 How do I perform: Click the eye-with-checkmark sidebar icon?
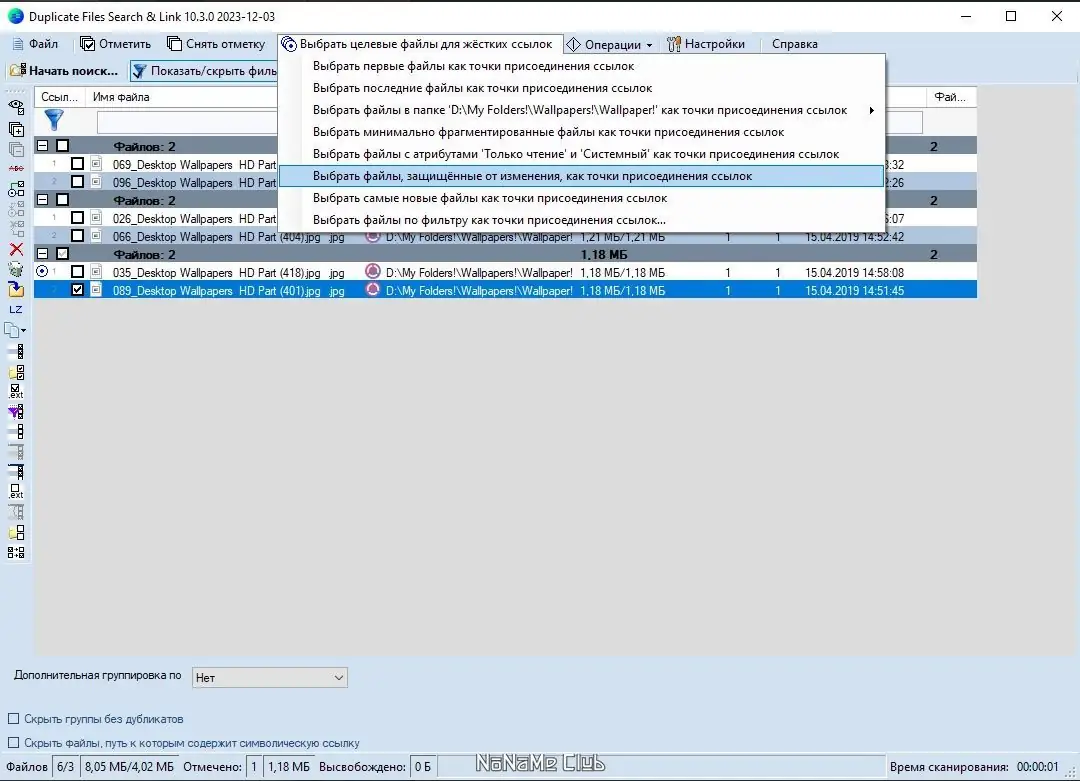16,107
